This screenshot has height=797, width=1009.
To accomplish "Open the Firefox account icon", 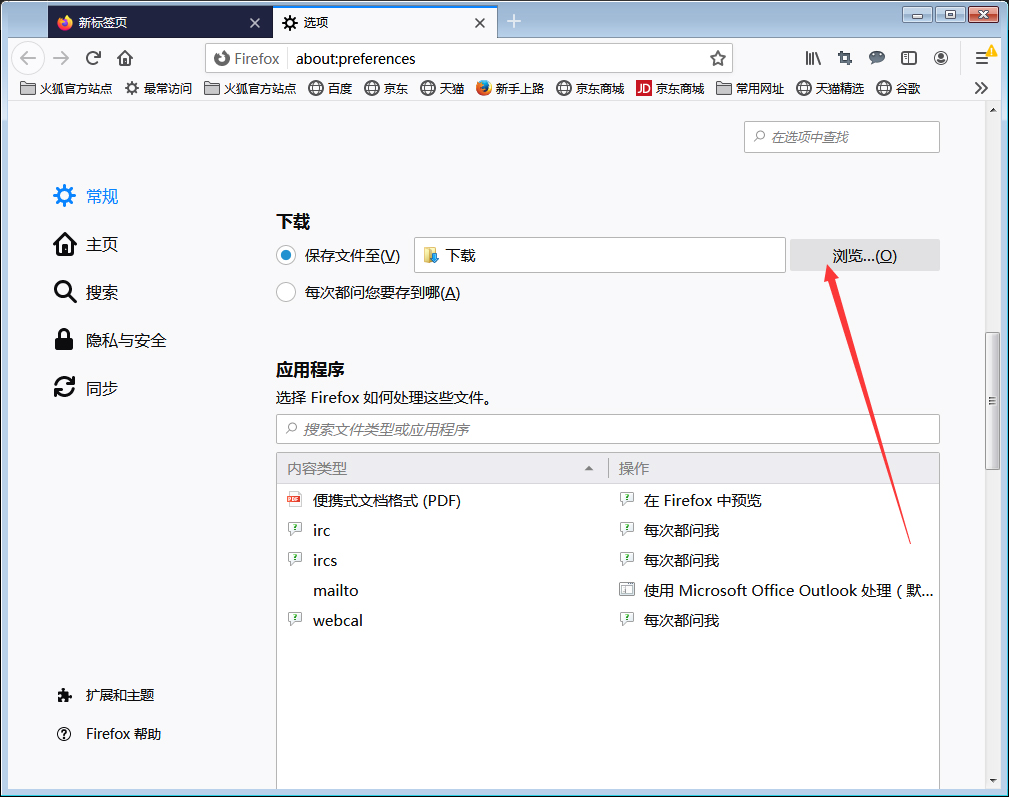I will [941, 58].
